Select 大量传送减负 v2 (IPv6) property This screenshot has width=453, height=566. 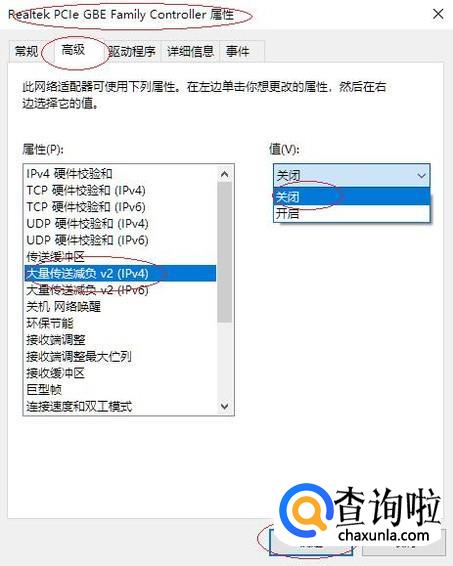point(121,290)
